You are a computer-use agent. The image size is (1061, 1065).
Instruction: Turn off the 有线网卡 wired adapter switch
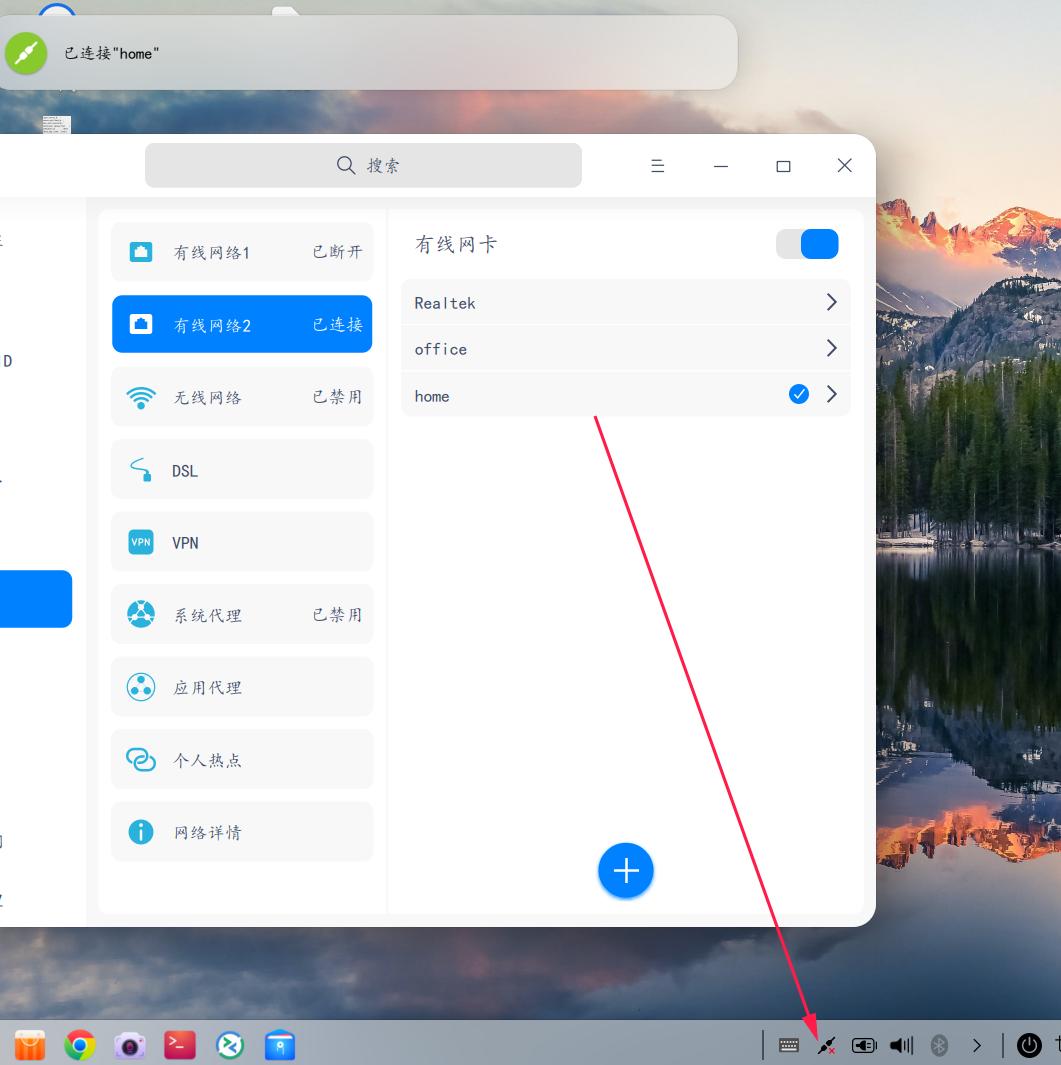tap(808, 243)
